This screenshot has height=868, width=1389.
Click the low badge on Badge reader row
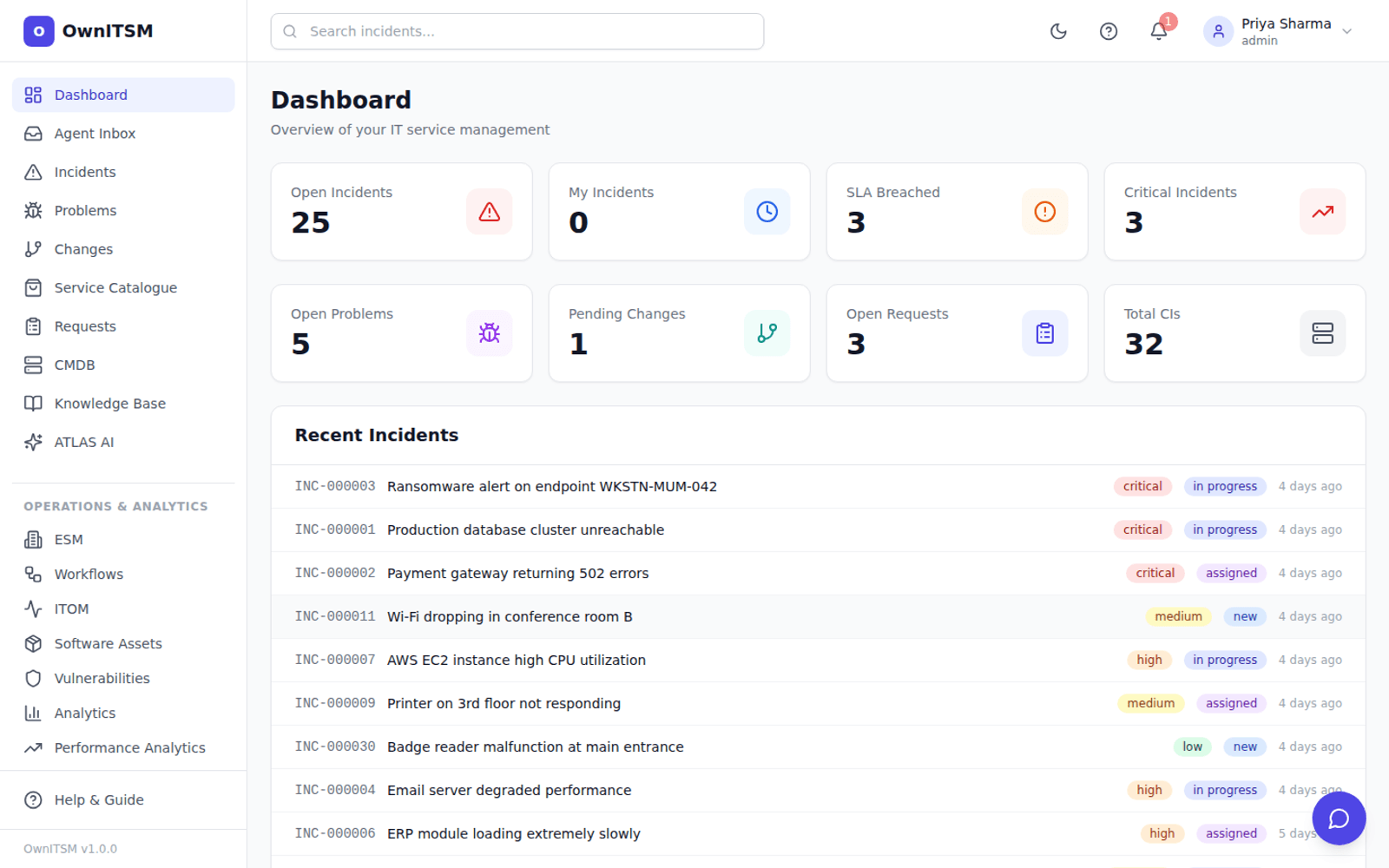point(1193,747)
